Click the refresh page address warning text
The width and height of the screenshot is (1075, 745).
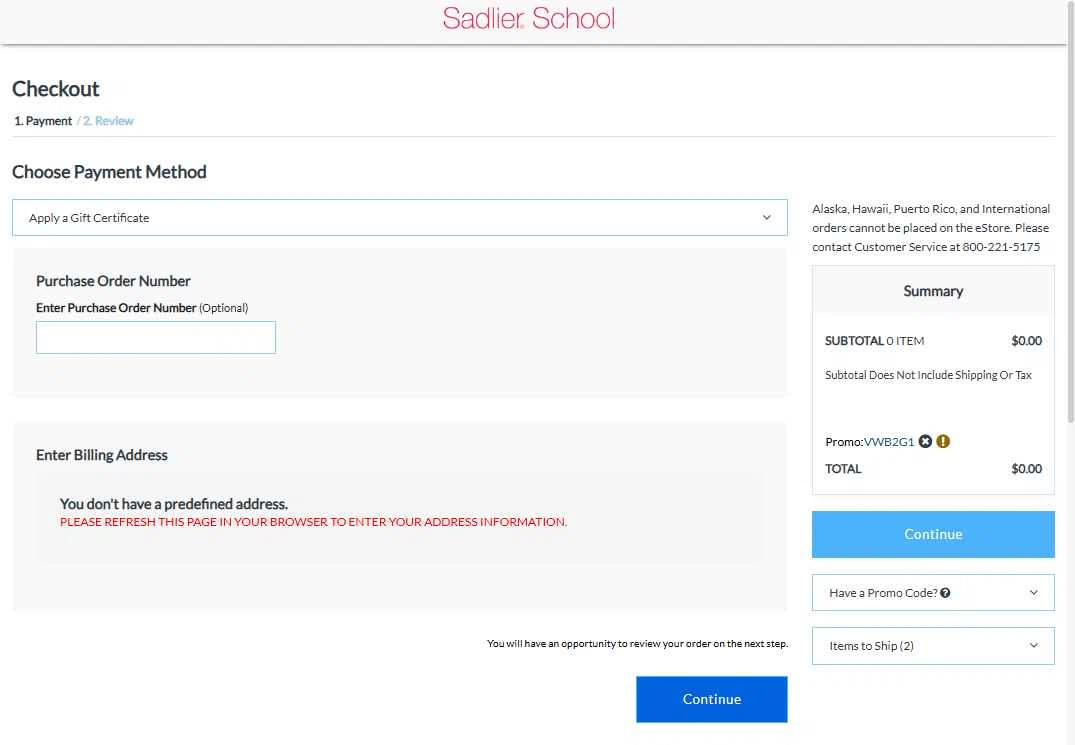tap(313, 522)
